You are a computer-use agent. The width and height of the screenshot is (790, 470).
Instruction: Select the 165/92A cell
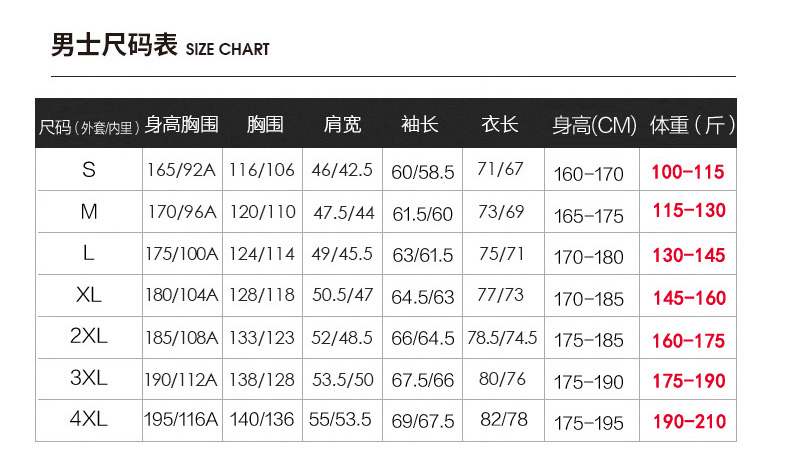tap(181, 170)
